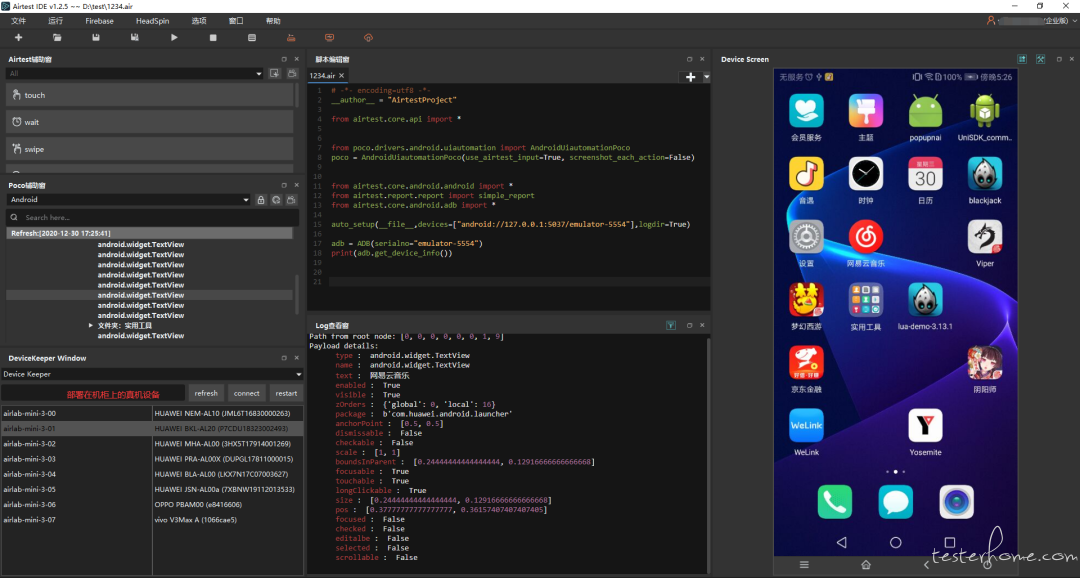
Task: Tap the Viper app icon on device
Action: tap(985, 237)
